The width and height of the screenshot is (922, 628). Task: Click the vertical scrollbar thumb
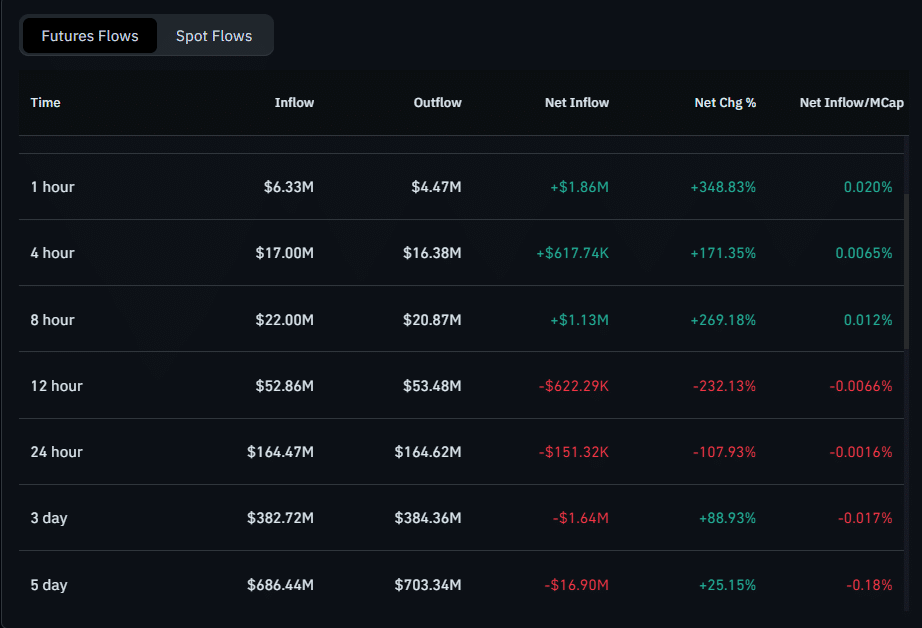pyautogui.click(x=912, y=250)
